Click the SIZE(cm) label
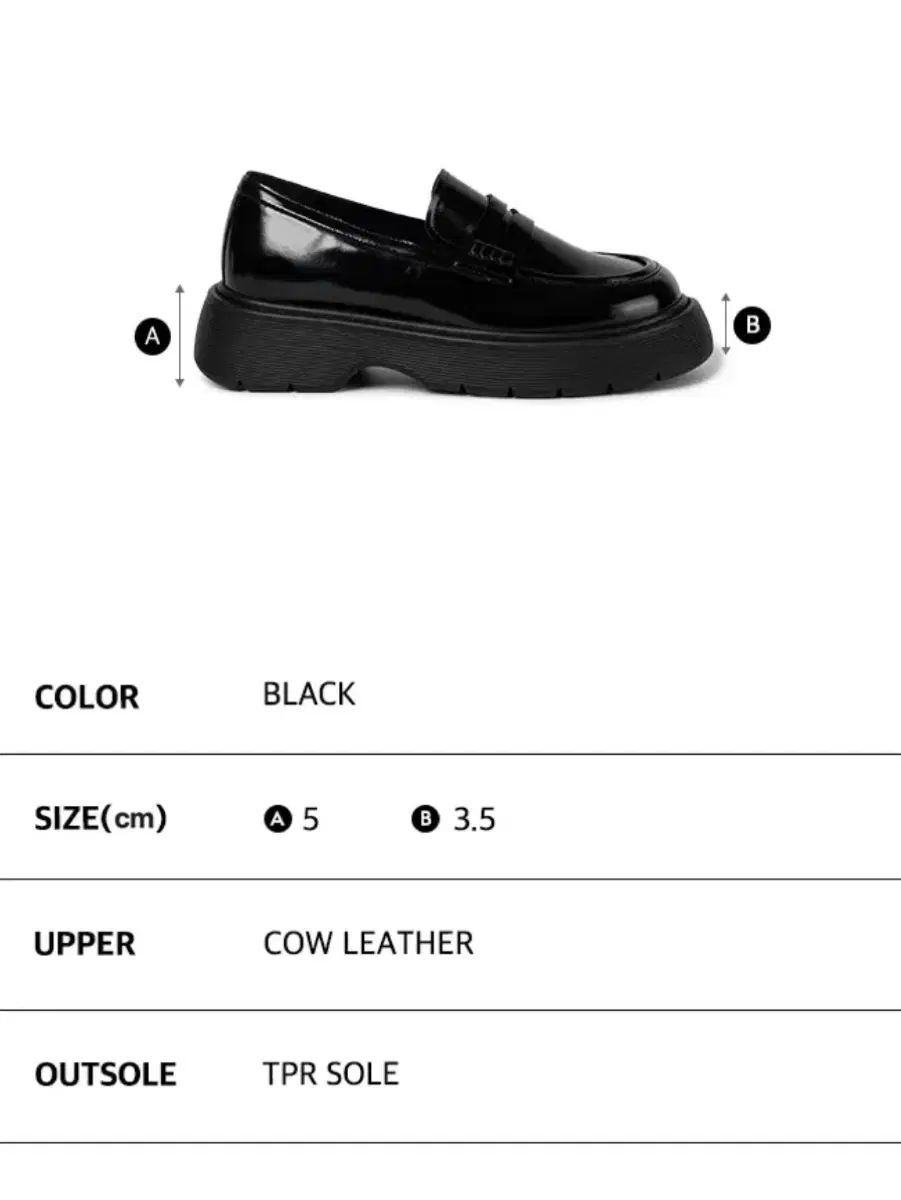The image size is (901, 1200). [x=100, y=819]
